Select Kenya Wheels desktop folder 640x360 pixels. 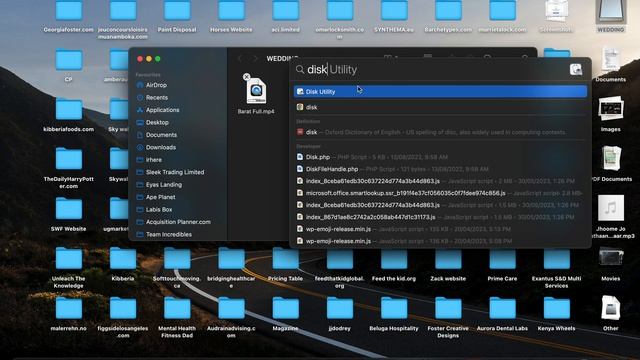click(557, 315)
